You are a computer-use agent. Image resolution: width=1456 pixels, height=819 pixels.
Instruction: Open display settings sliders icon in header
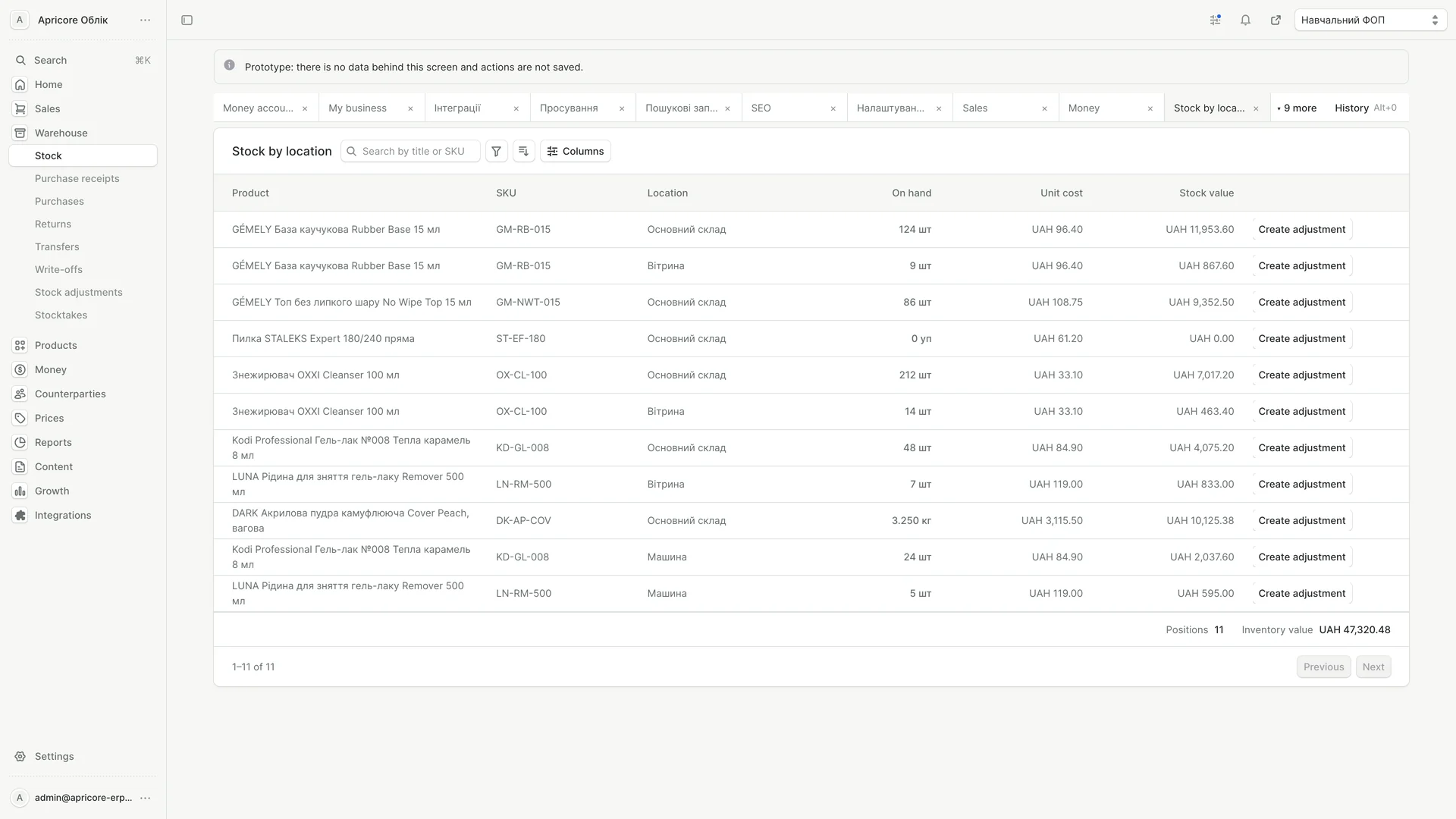coord(1215,20)
